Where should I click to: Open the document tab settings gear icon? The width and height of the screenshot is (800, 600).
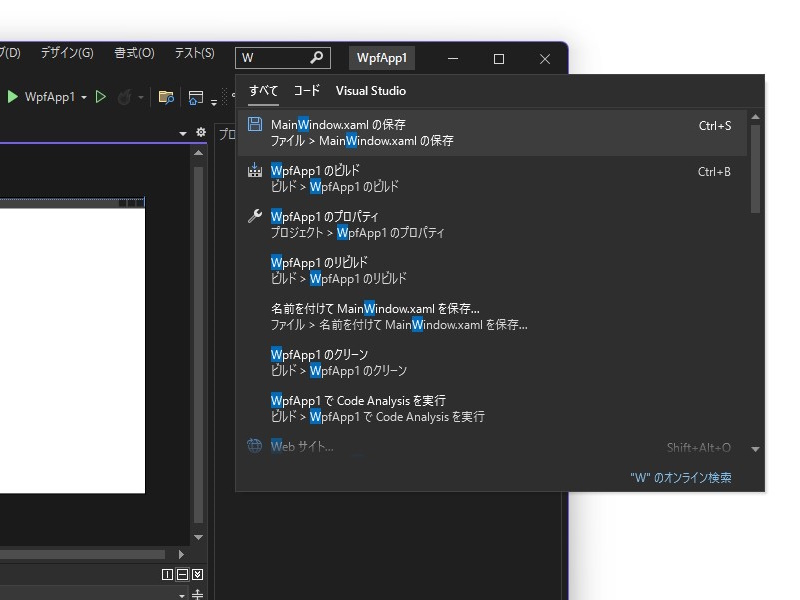(201, 133)
